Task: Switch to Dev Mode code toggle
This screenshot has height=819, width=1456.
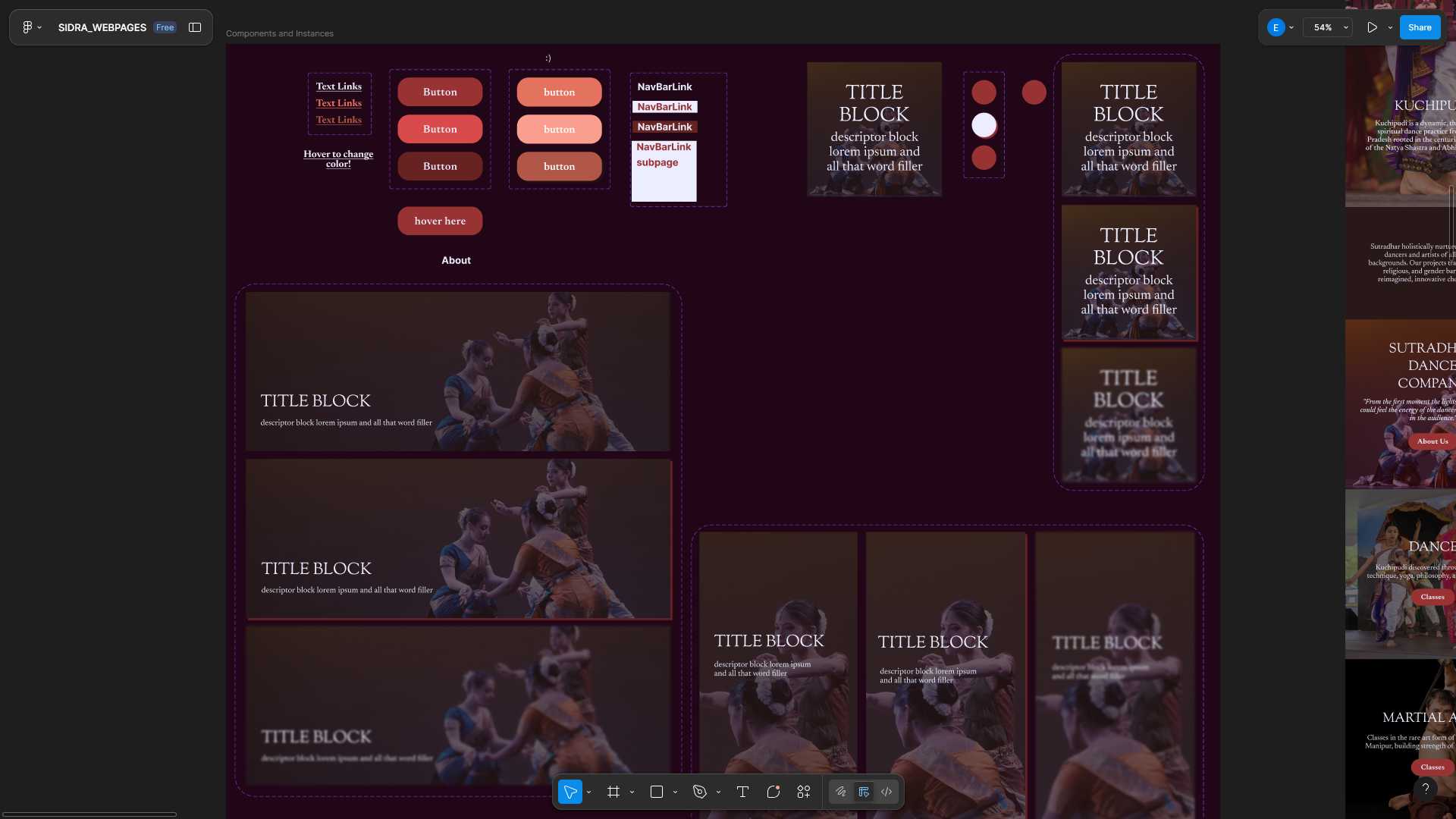Action: click(x=886, y=792)
